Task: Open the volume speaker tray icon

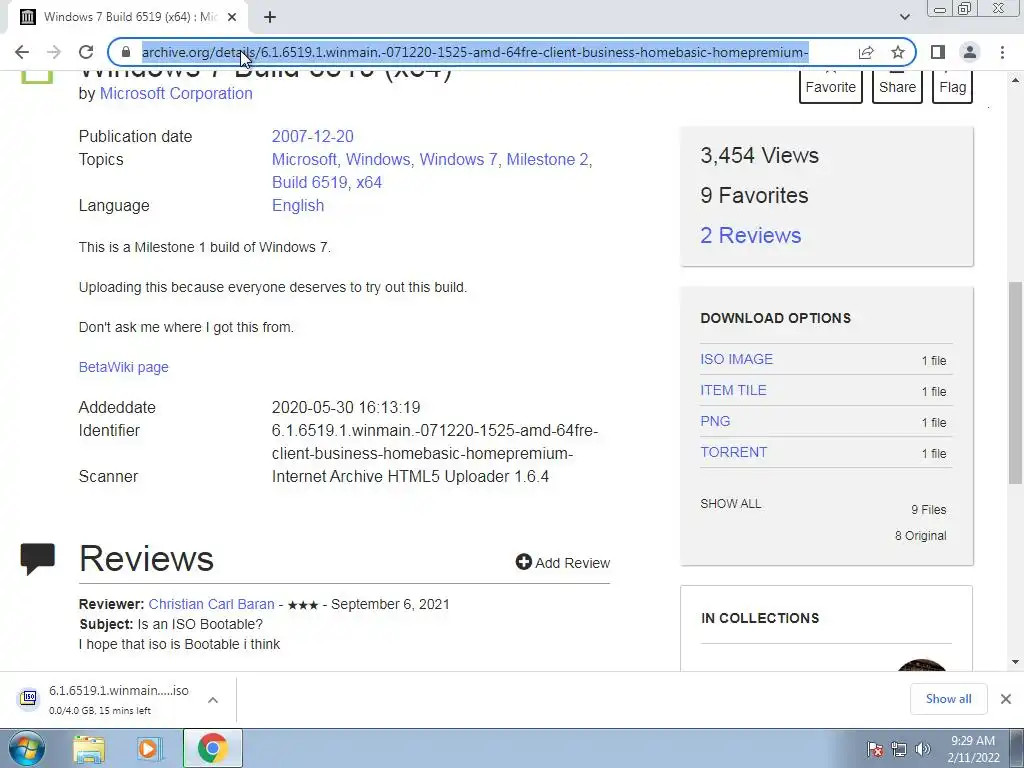Action: coord(923,749)
